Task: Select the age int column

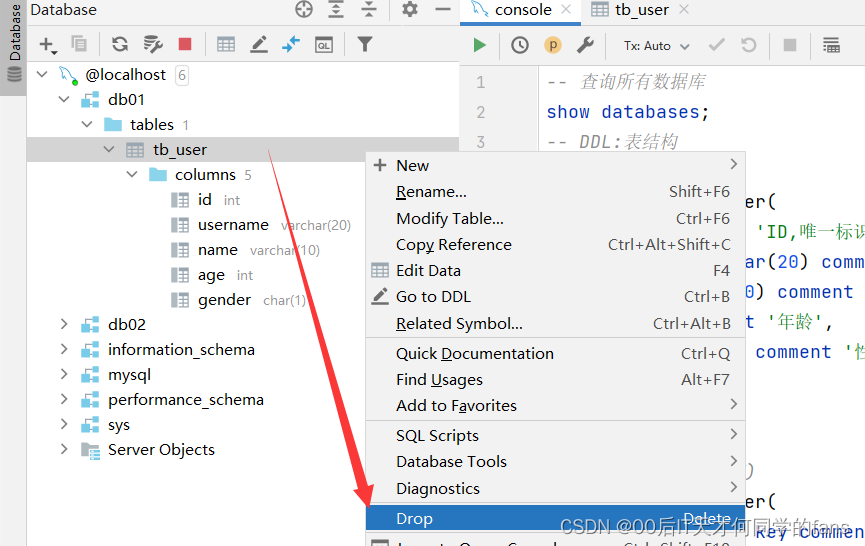Action: 212,275
